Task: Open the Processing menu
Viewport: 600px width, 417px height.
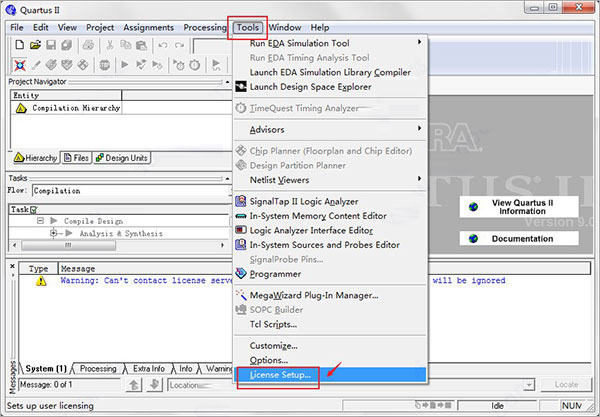Action: coord(205,28)
